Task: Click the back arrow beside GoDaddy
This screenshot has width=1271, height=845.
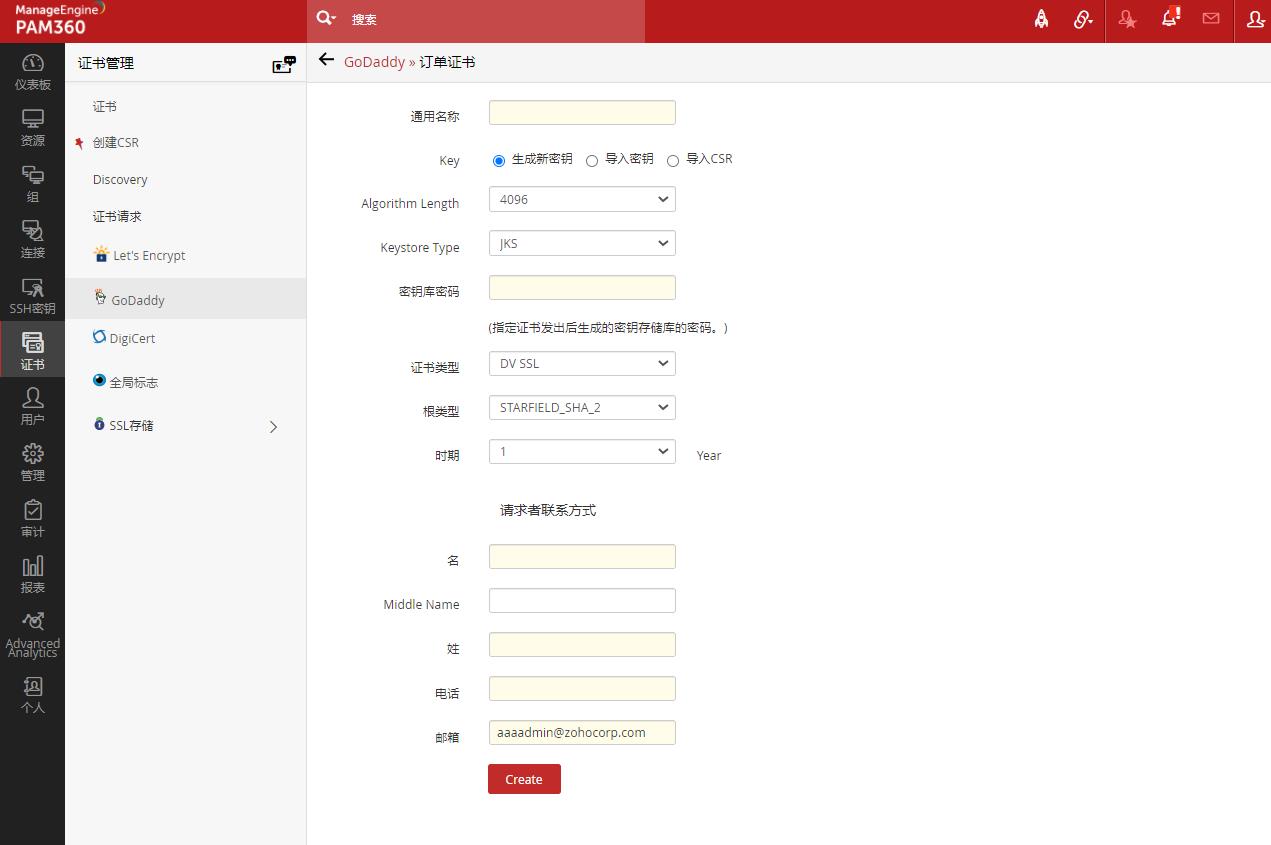Action: click(x=326, y=60)
